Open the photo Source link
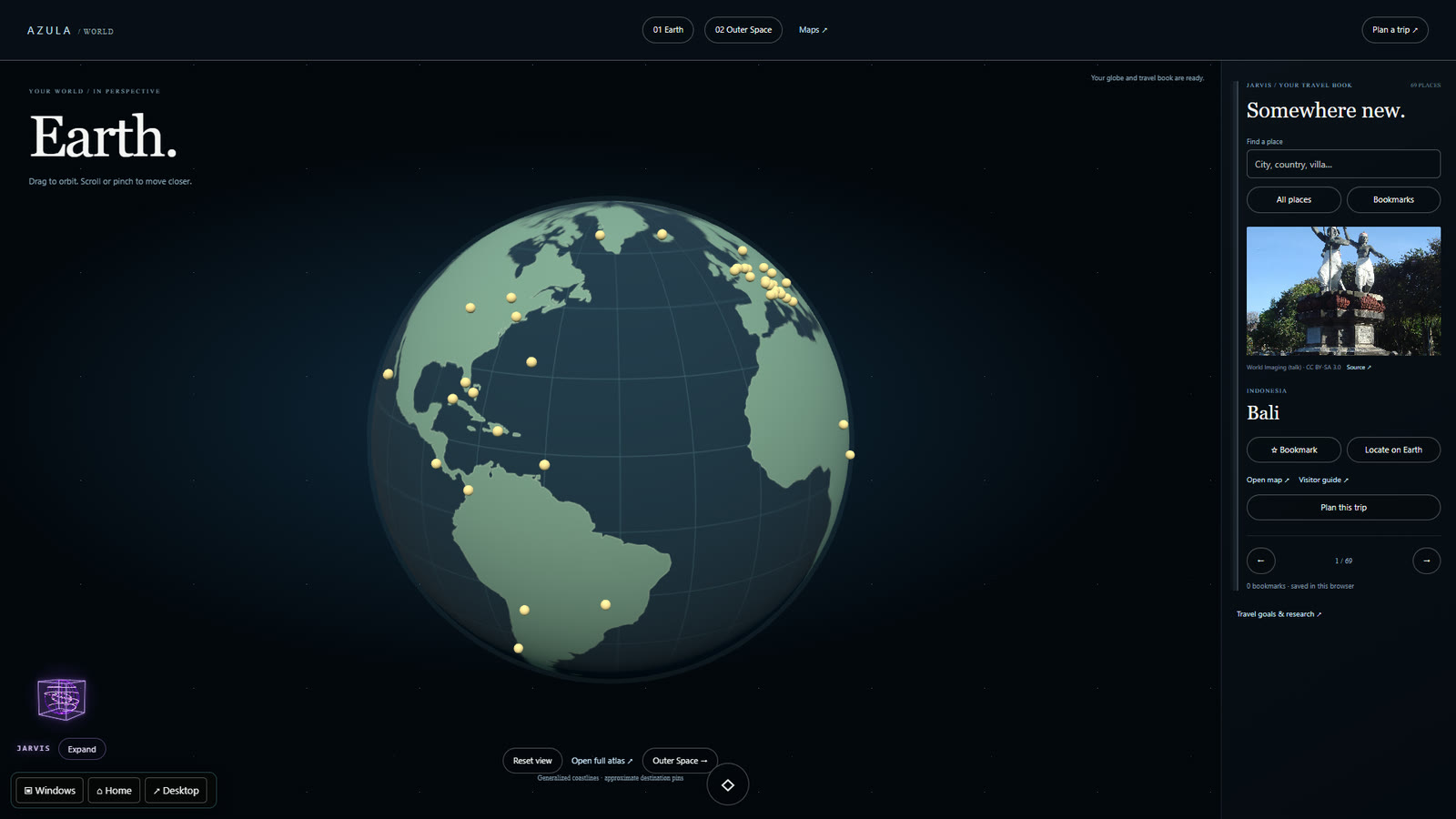Image resolution: width=1456 pixels, height=819 pixels. [x=1359, y=368]
